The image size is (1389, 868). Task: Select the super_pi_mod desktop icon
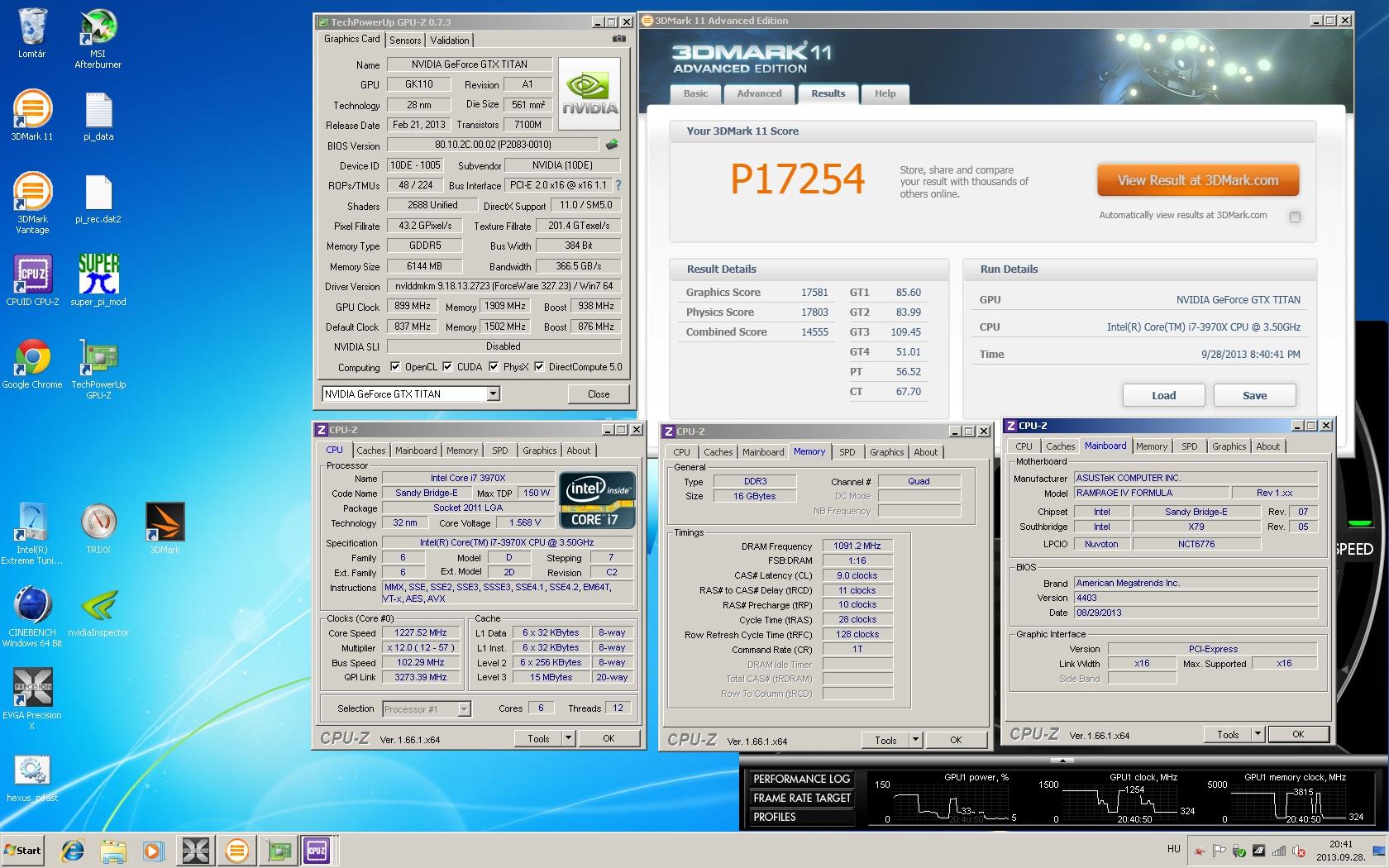point(98,281)
